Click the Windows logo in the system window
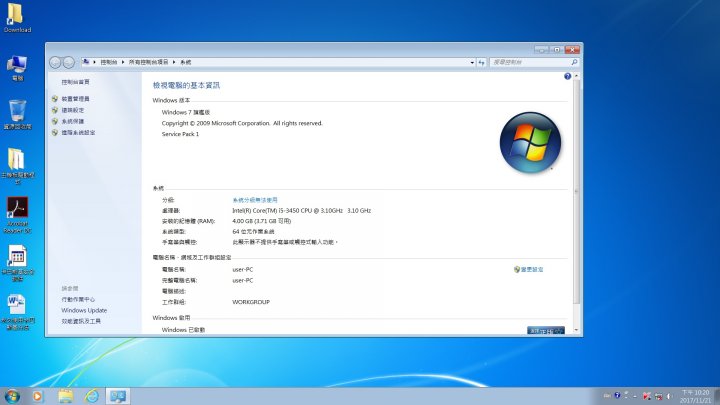This screenshot has height=405, width=720. [530, 142]
